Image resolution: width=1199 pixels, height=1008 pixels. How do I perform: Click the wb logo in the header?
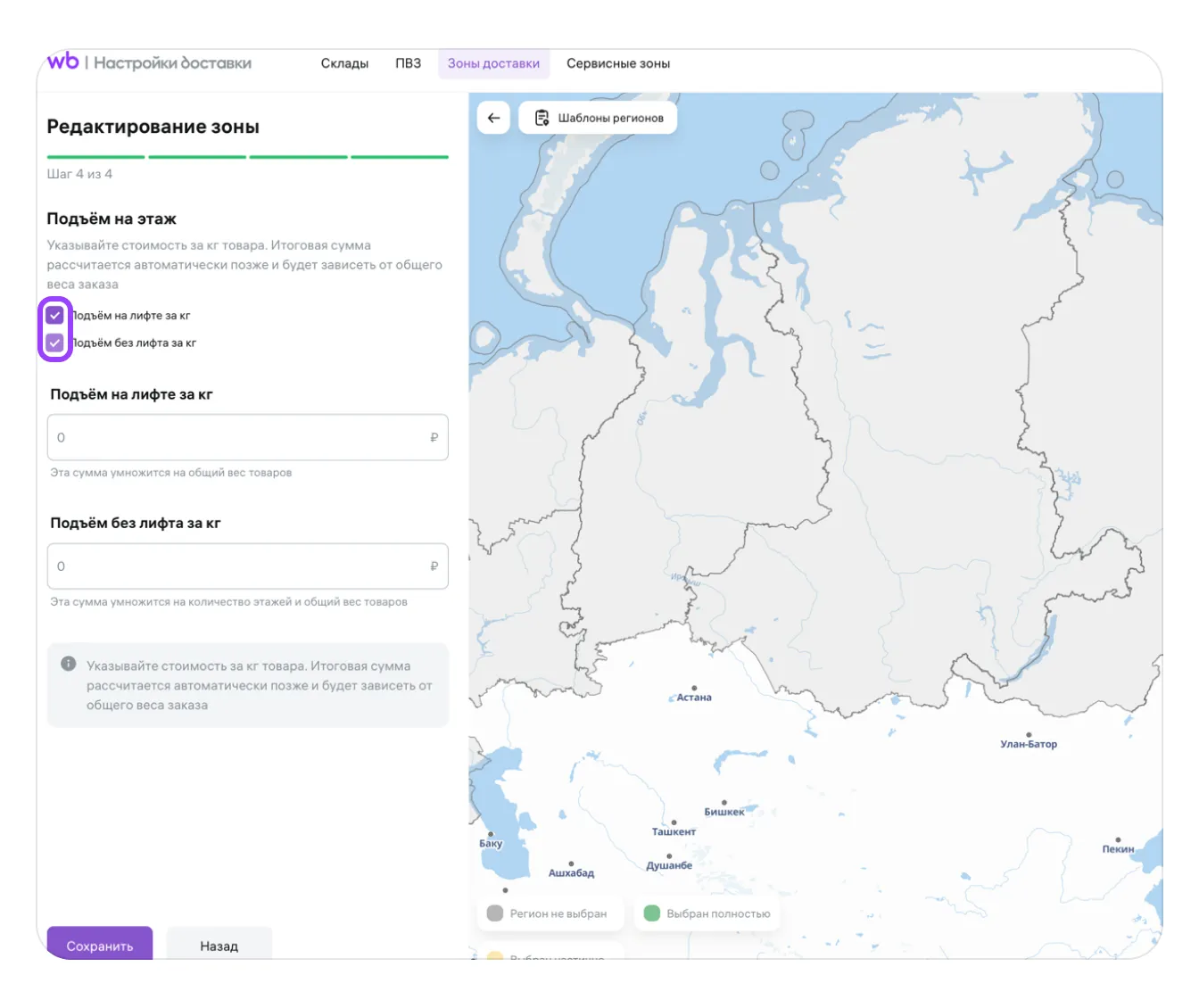62,62
